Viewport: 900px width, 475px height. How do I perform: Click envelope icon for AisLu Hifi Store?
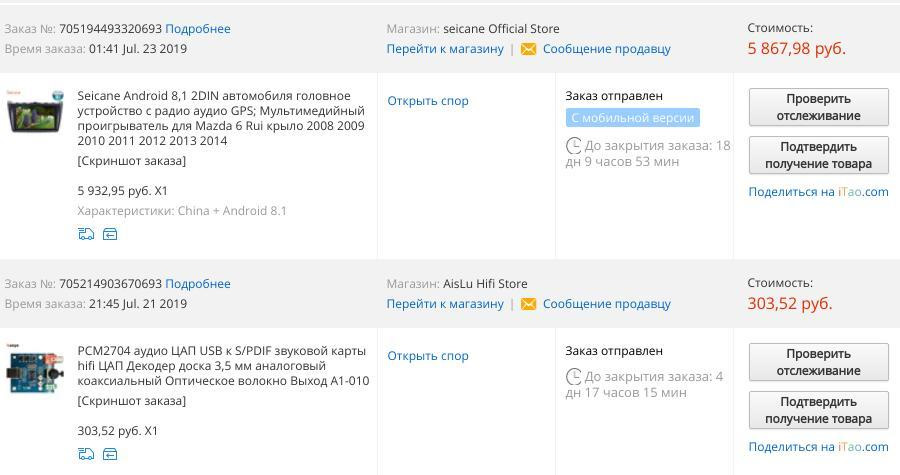coord(528,304)
